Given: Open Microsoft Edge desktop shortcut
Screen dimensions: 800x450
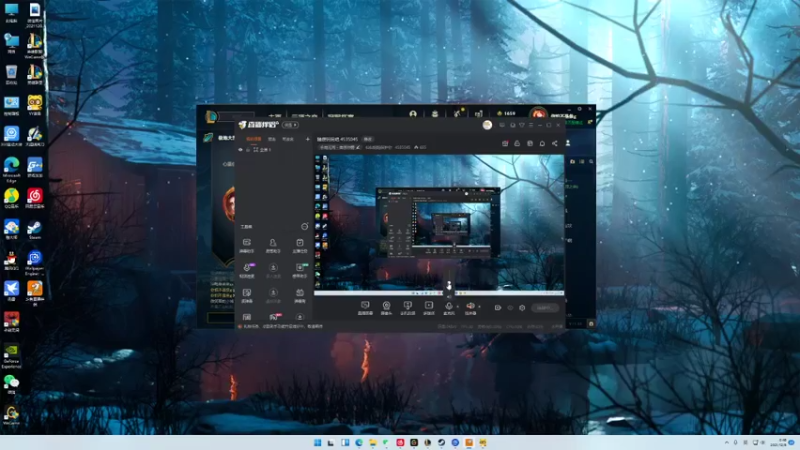Looking at the screenshot, I should 11,170.
